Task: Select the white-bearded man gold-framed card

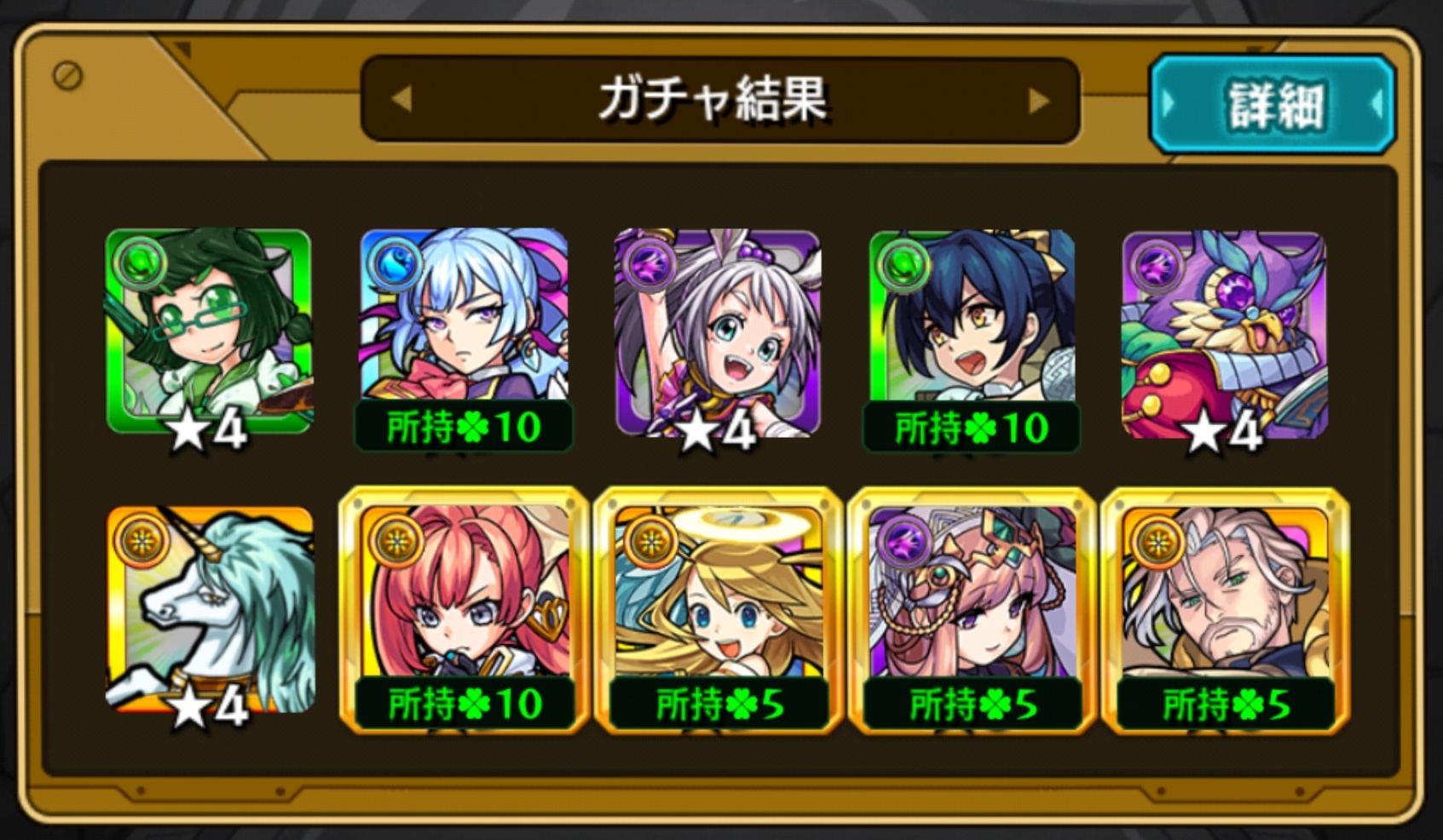Action: pyautogui.click(x=1226, y=609)
